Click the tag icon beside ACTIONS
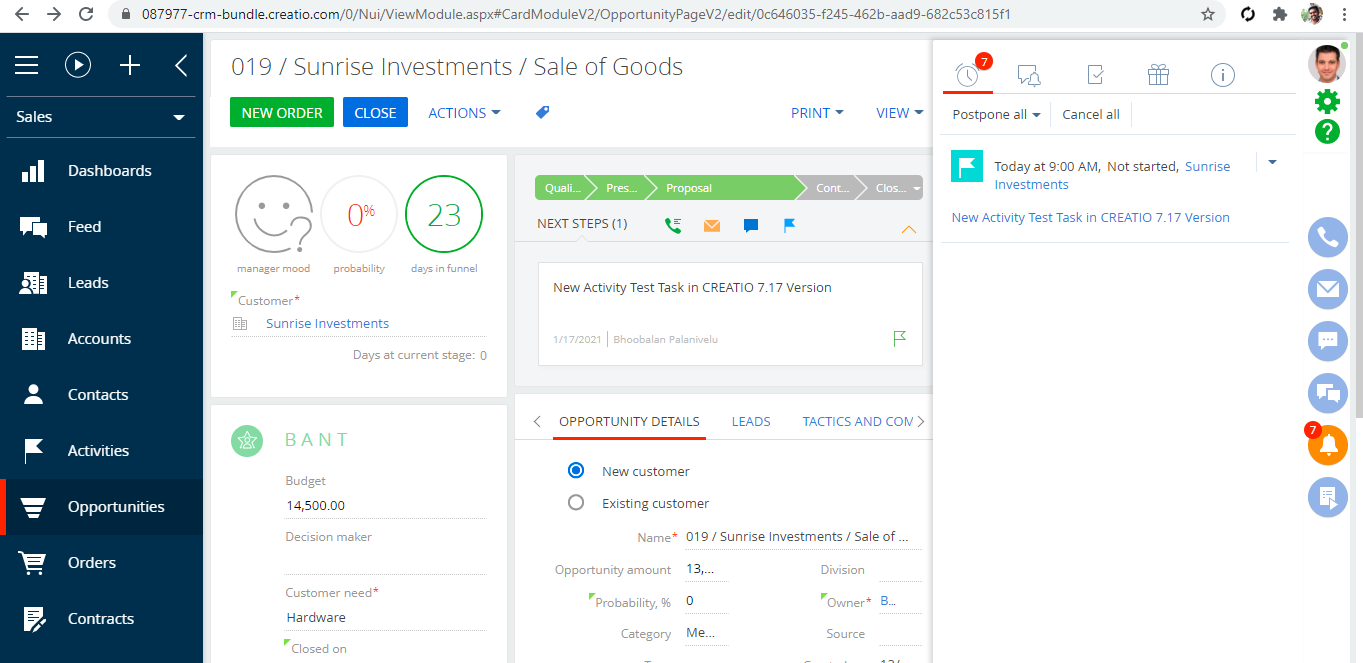The width and height of the screenshot is (1363, 663). tap(542, 113)
